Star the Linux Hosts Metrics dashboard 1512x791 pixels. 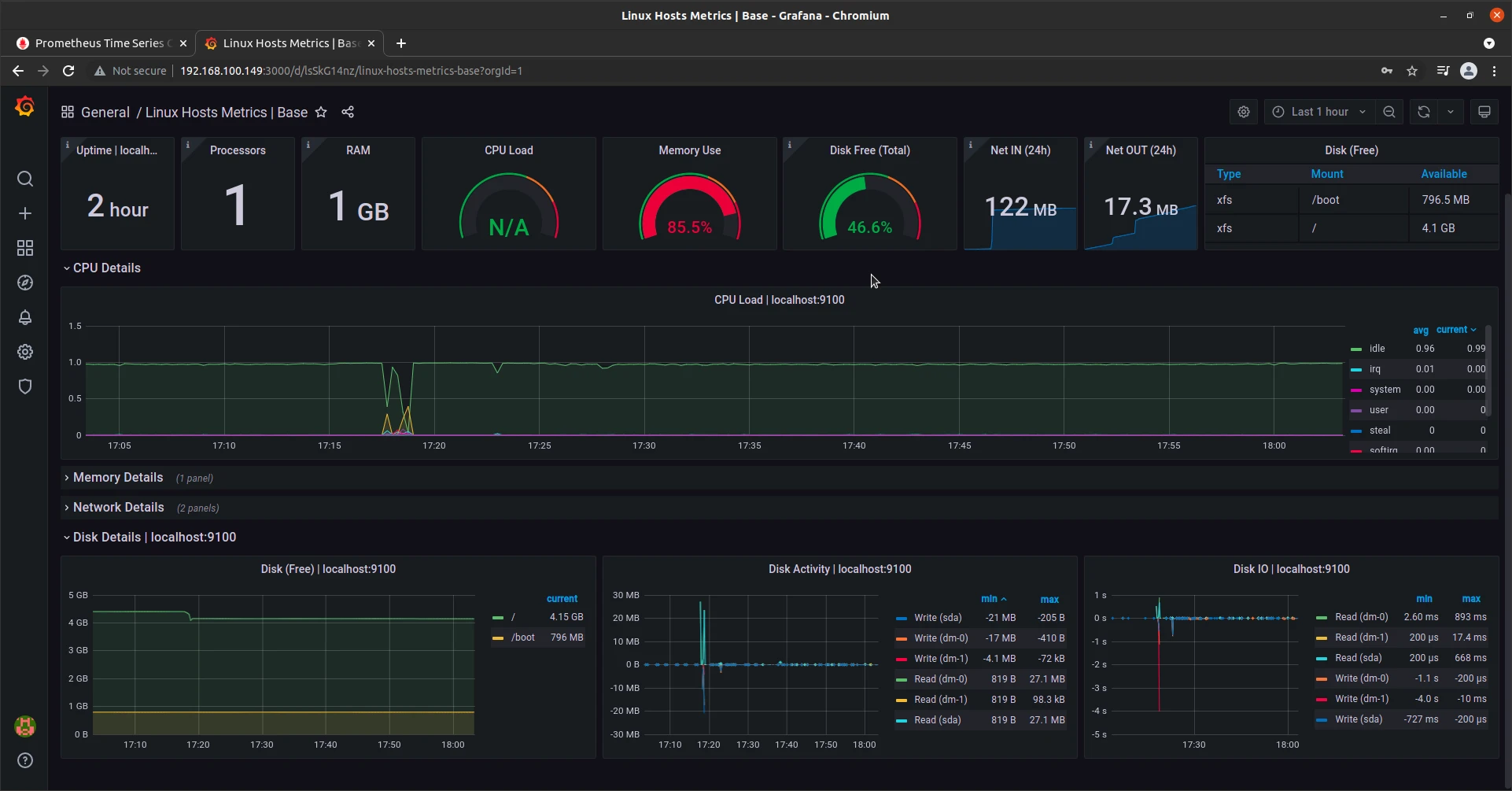321,113
